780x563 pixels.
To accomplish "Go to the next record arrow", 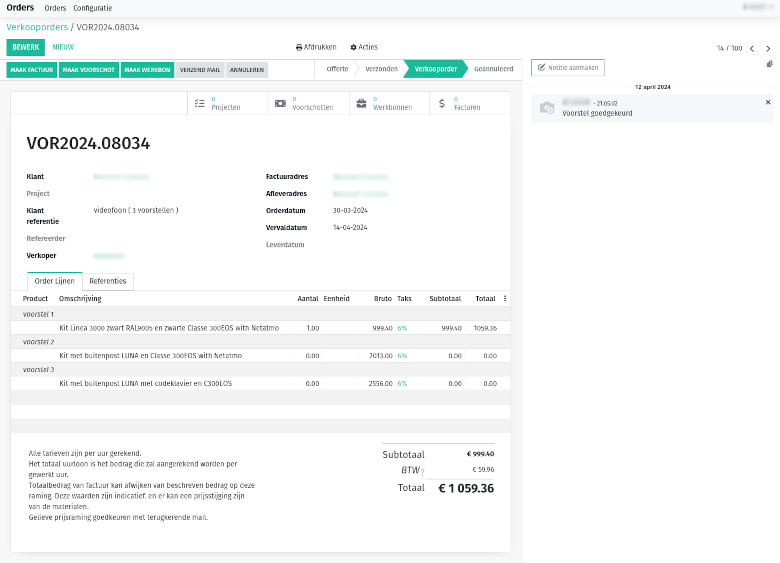I will [768, 48].
